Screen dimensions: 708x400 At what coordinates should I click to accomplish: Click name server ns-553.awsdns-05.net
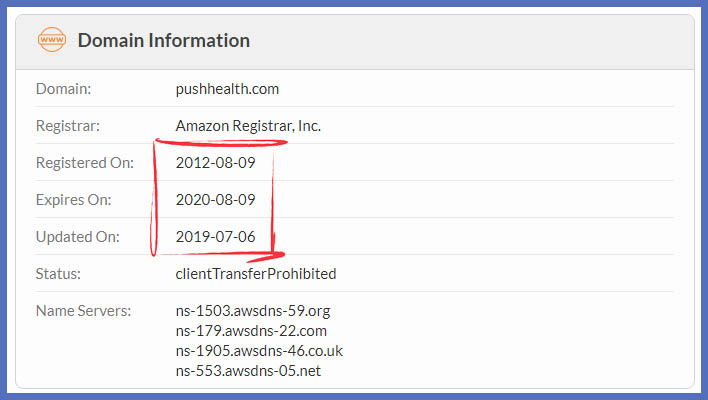(x=248, y=371)
